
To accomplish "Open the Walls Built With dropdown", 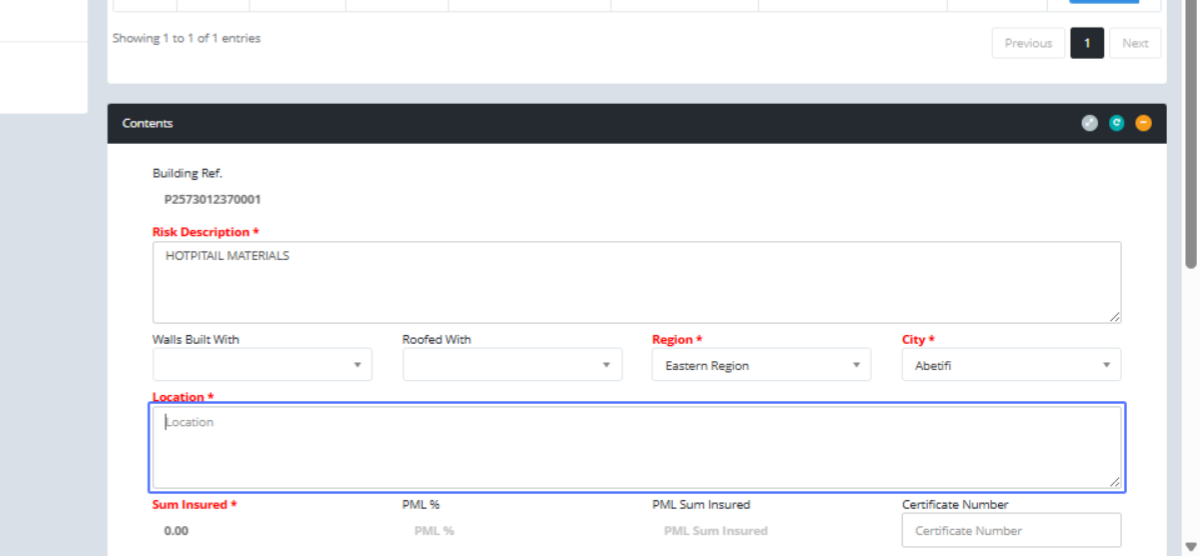I will (262, 365).
